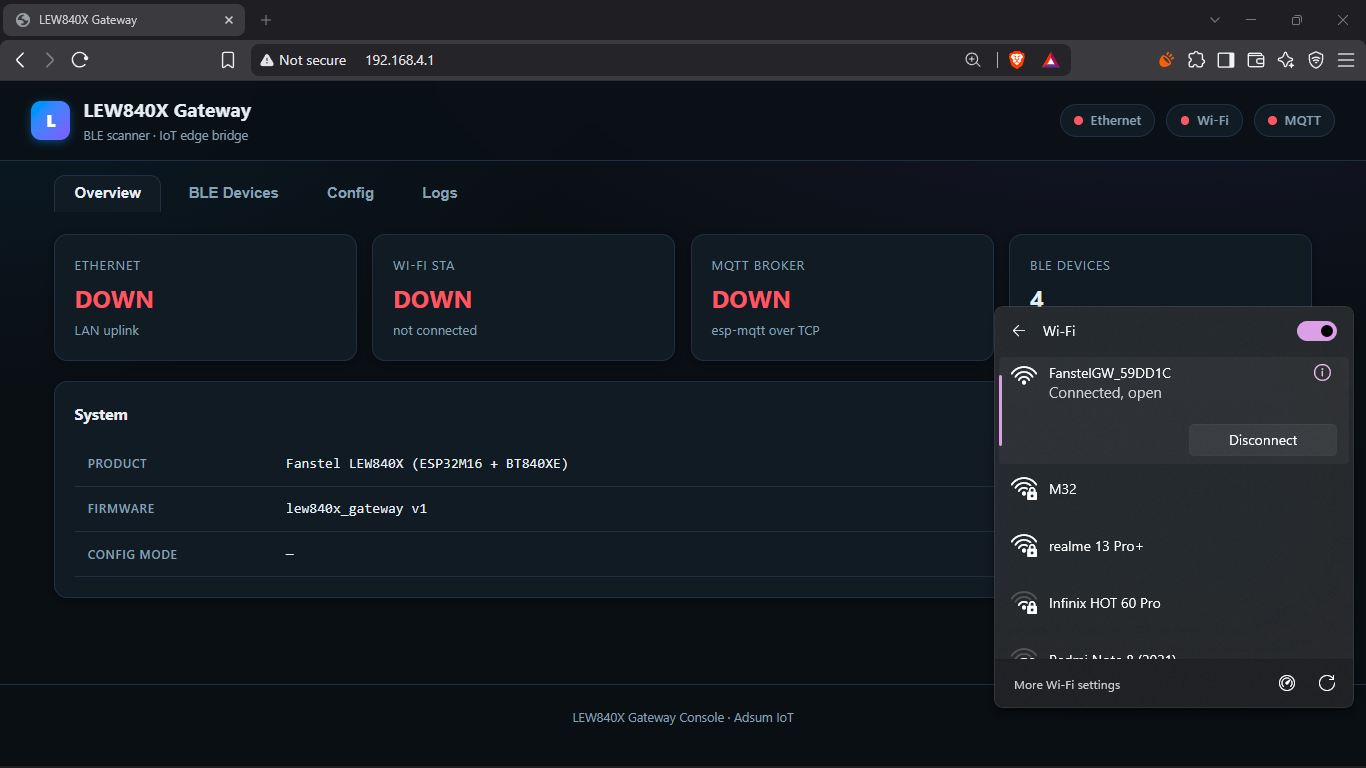1366x768 pixels.
Task: Click the PRODUCT row label
Action: click(117, 463)
